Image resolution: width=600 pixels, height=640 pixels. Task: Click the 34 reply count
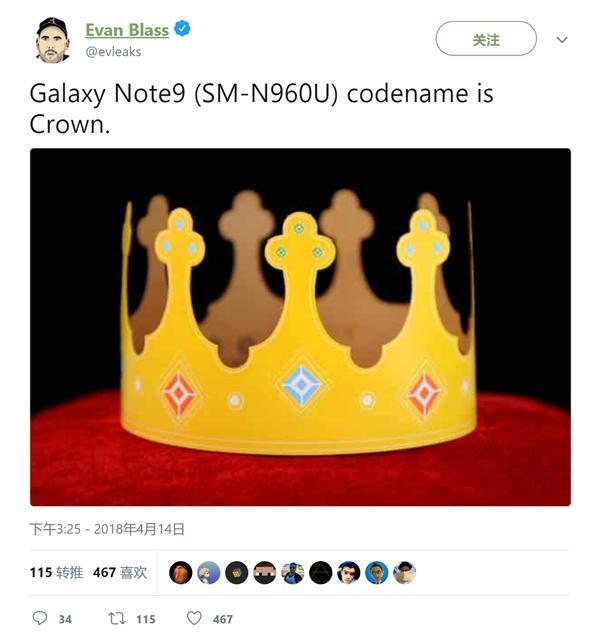(65, 619)
